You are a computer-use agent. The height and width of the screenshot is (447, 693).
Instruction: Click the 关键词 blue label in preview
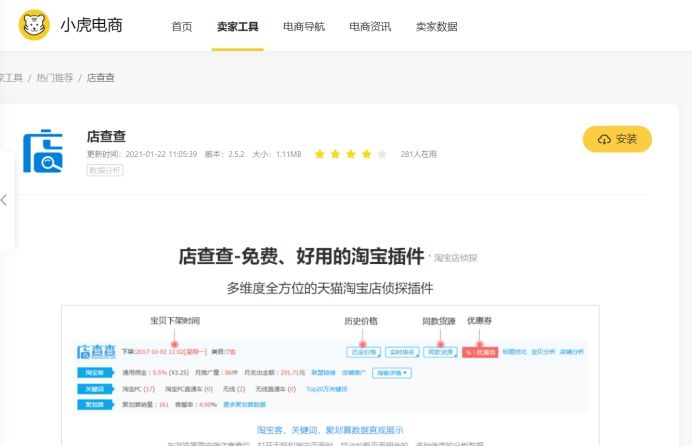[95, 389]
